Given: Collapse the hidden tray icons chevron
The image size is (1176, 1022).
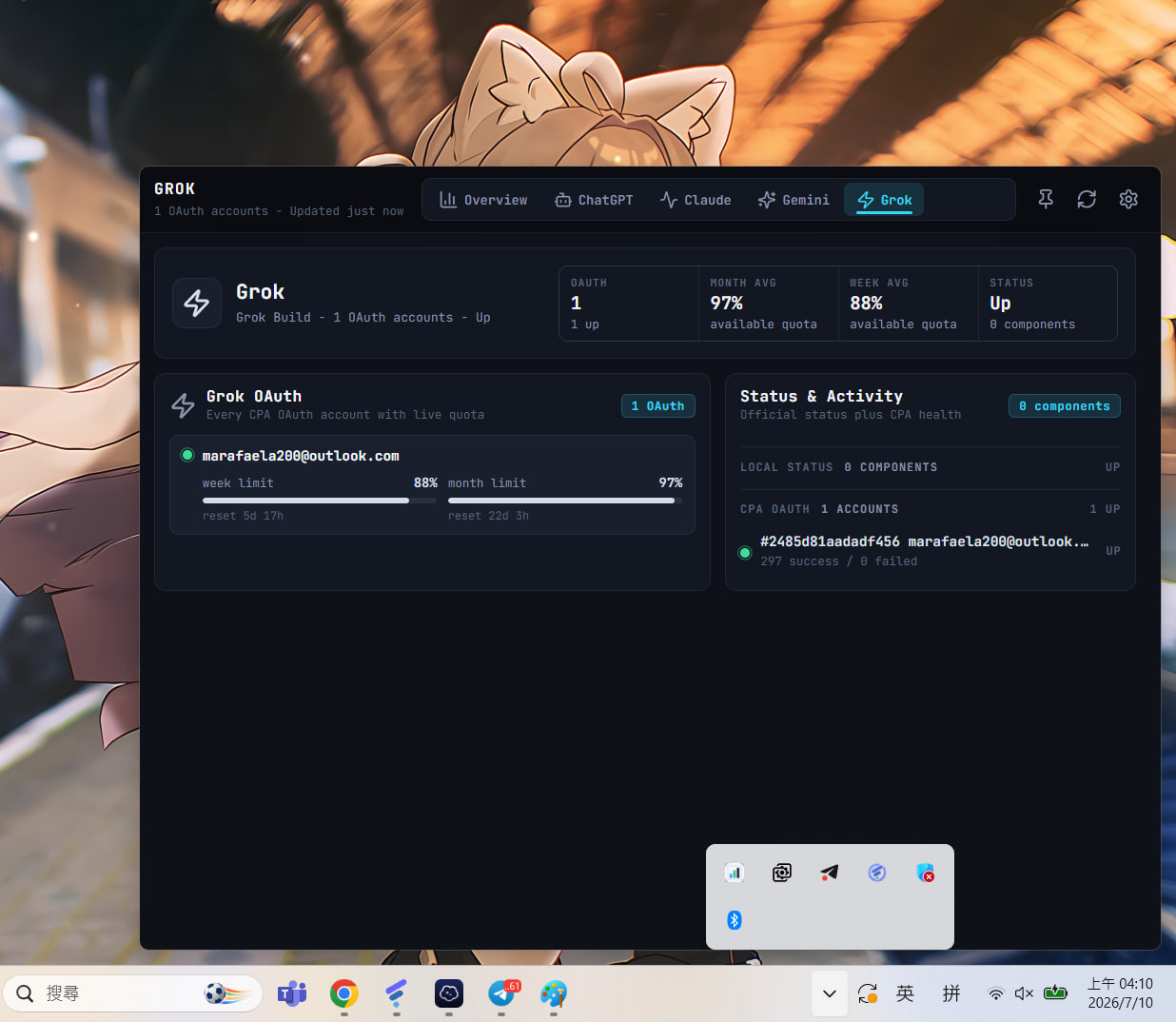Looking at the screenshot, I should 830,993.
